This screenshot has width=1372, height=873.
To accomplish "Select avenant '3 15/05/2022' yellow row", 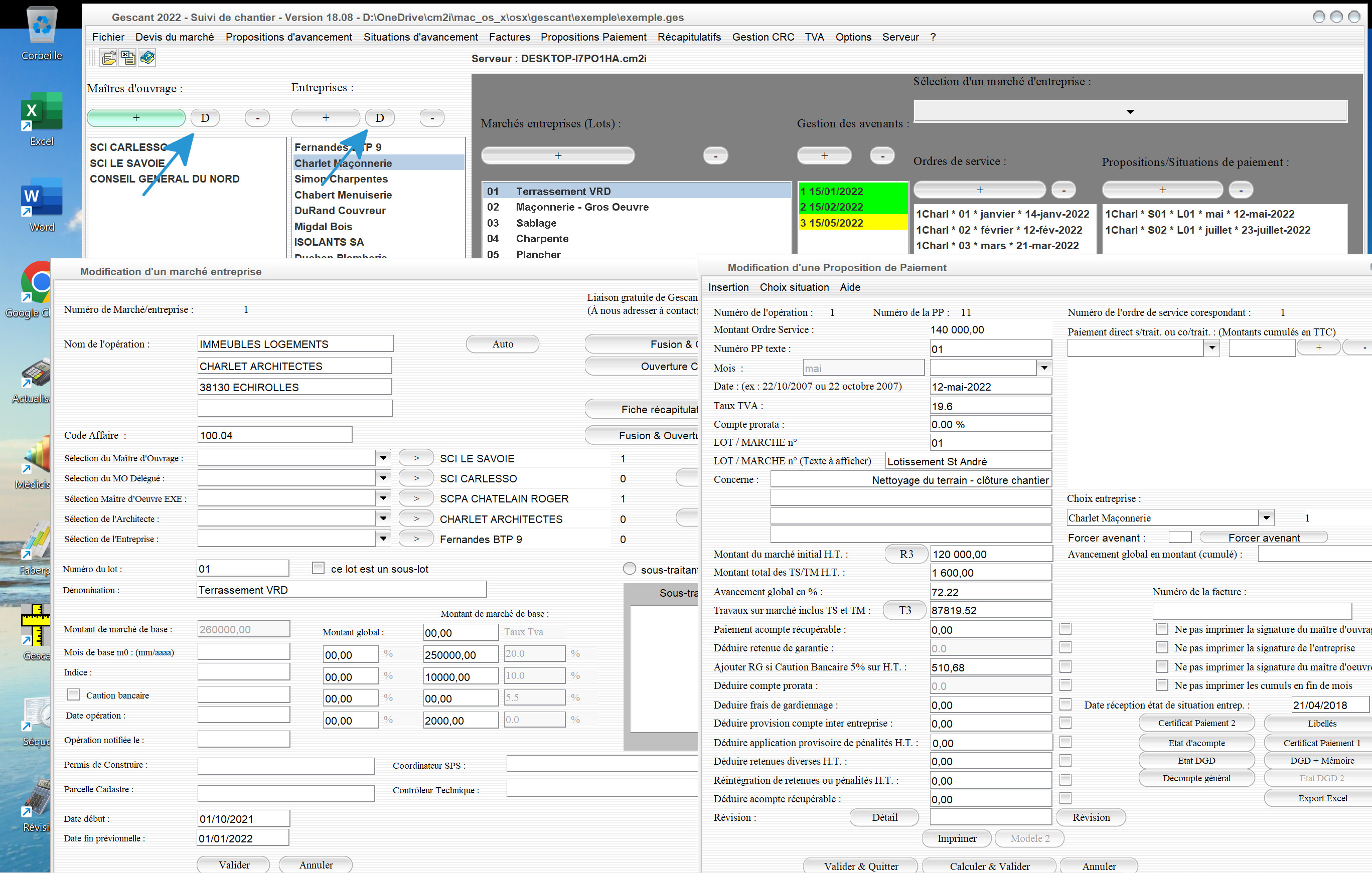I will point(853,223).
